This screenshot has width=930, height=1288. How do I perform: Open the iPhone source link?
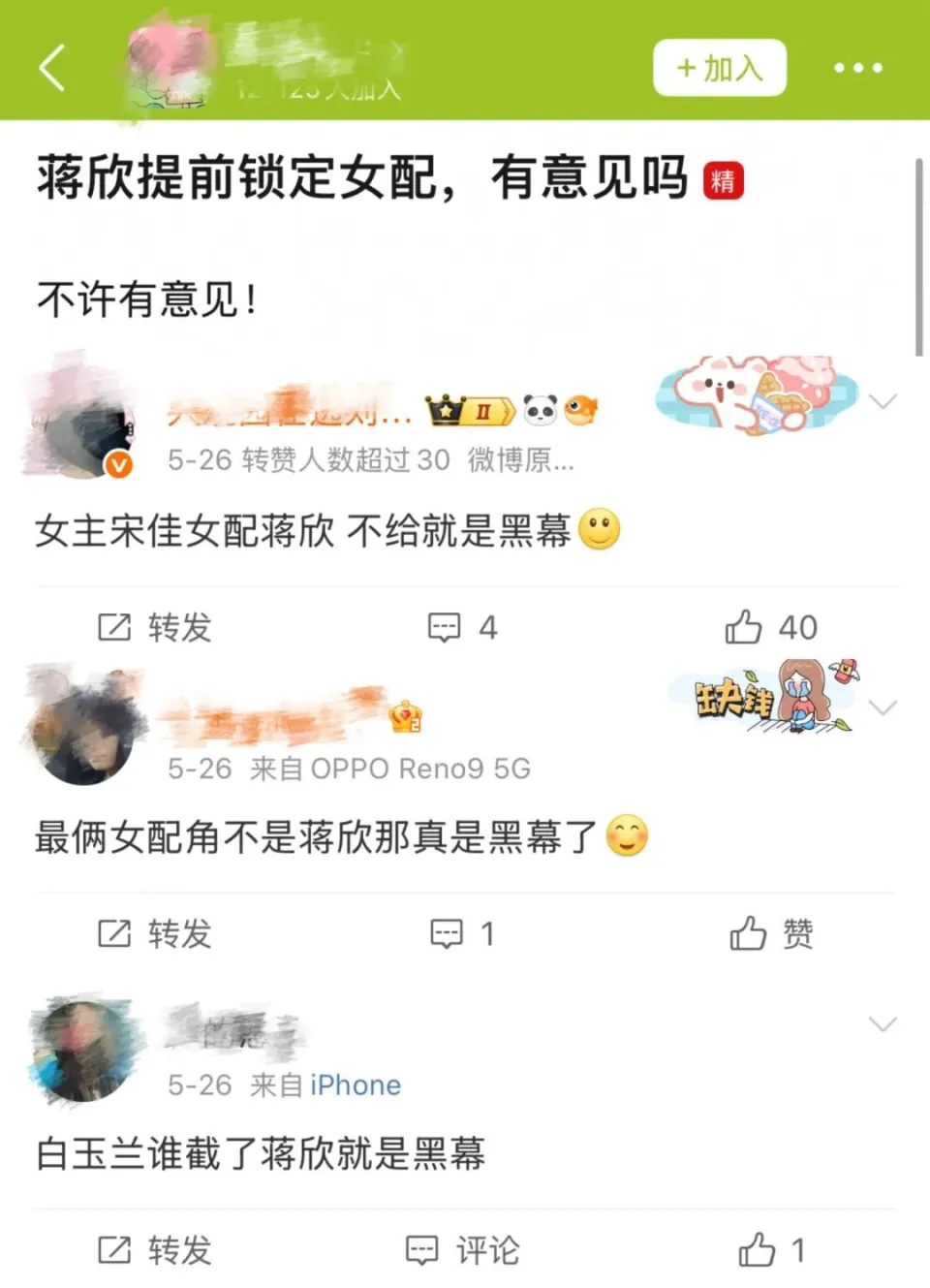pyautogui.click(x=355, y=1084)
